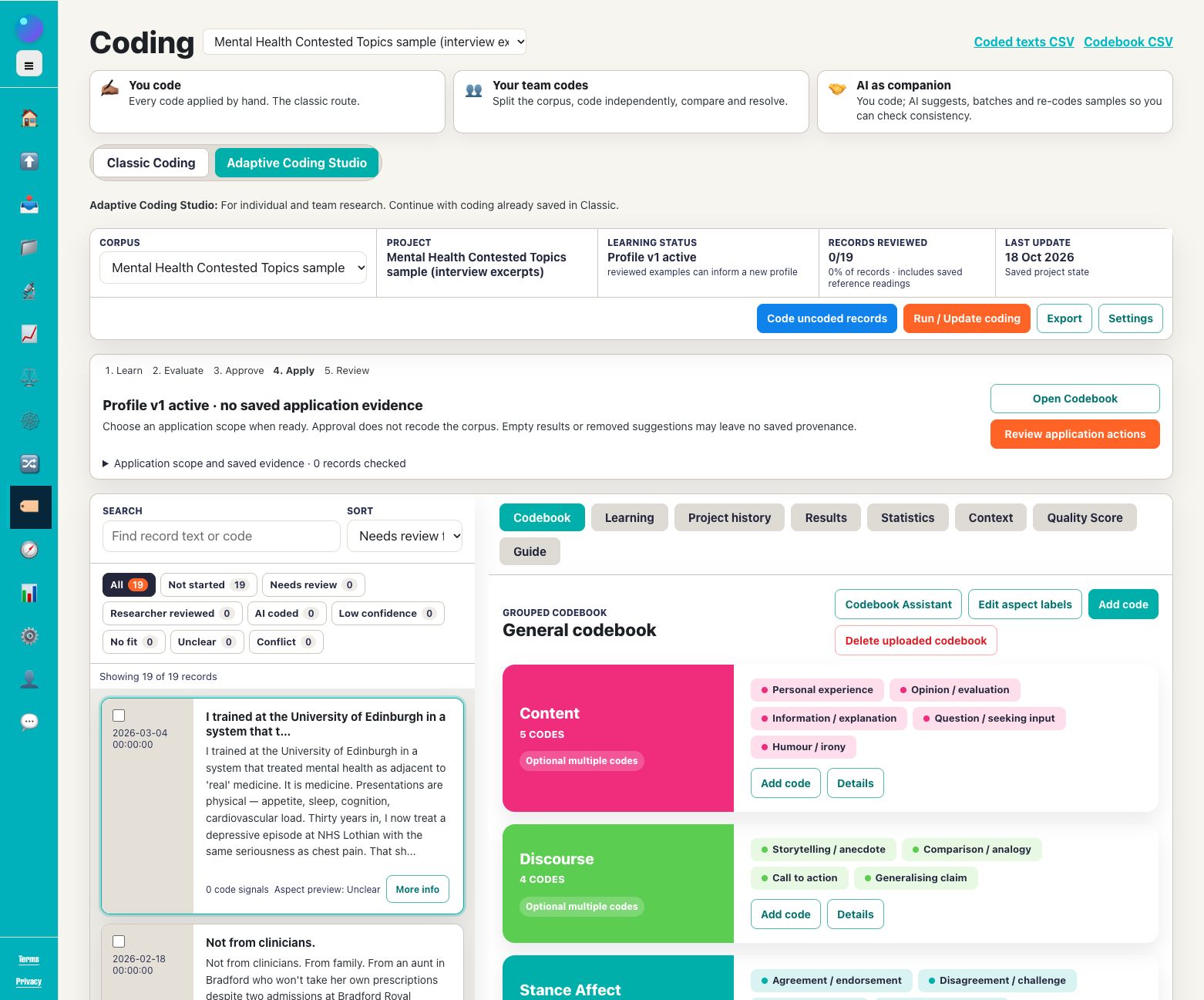Open the speech bubble chat icon
The image size is (1204, 1000).
pos(29,722)
